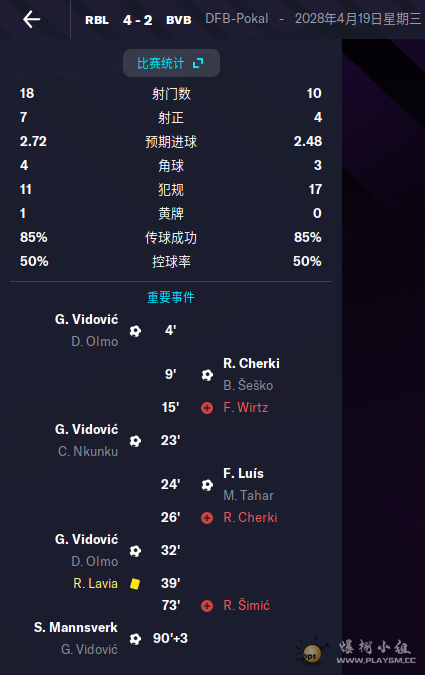This screenshot has height=675, width=425.
Task: Click the back arrow icon
Action: [x=31, y=19]
